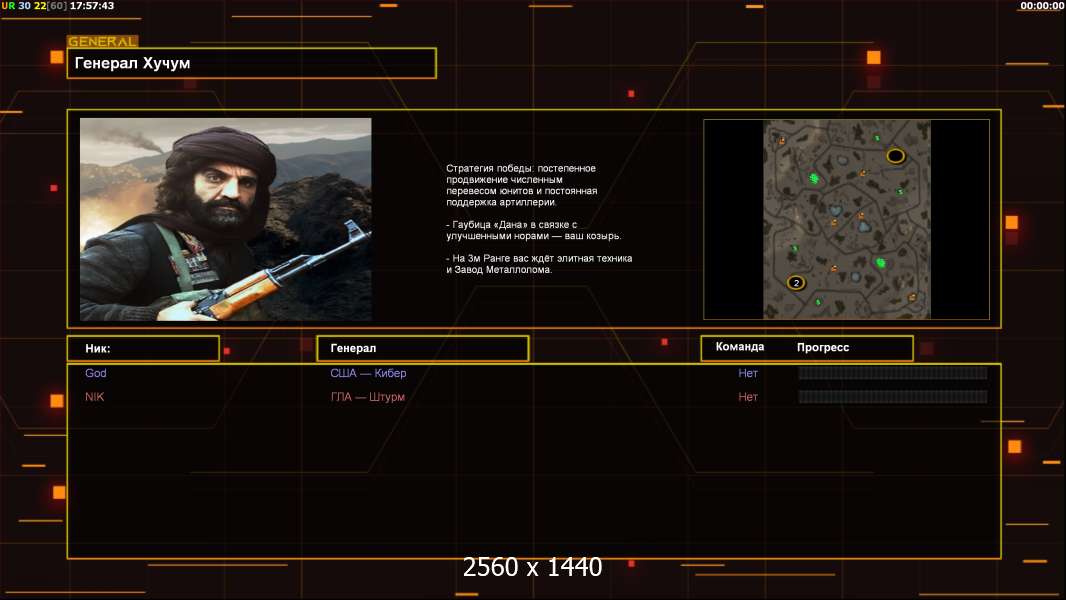Click the Нет team value in NIK's row

coord(748,397)
